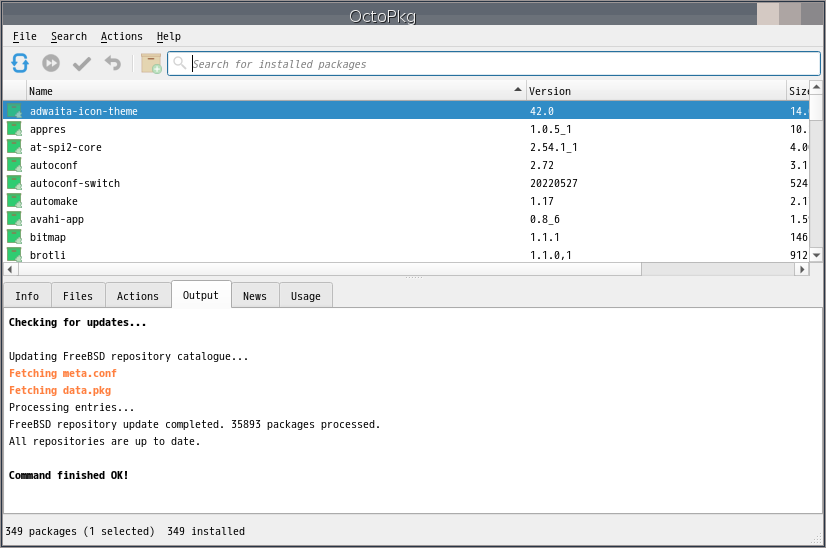Switch to the Files tab
This screenshot has width=826, height=548.
tap(78, 296)
